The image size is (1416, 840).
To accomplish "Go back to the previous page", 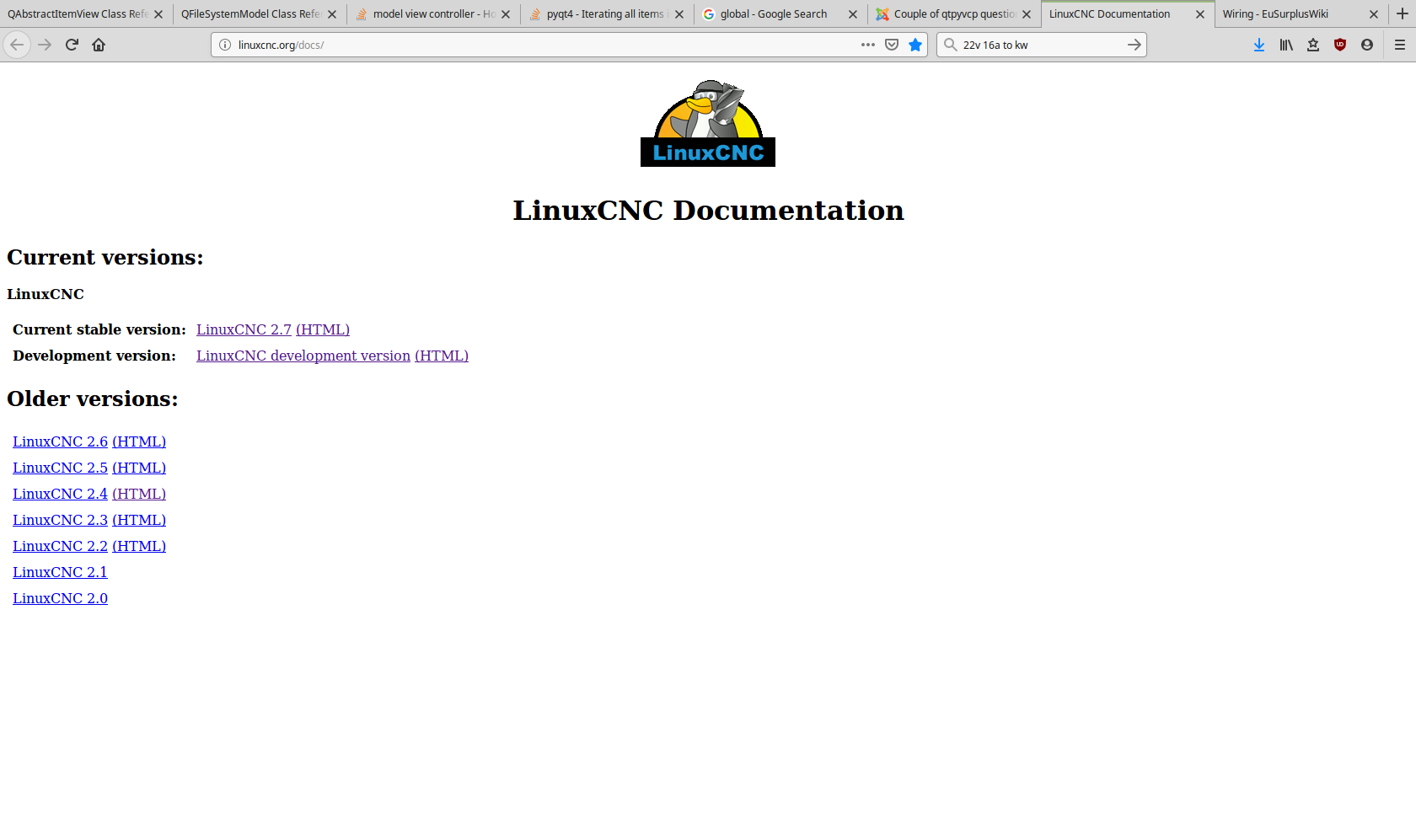I will tap(17, 45).
